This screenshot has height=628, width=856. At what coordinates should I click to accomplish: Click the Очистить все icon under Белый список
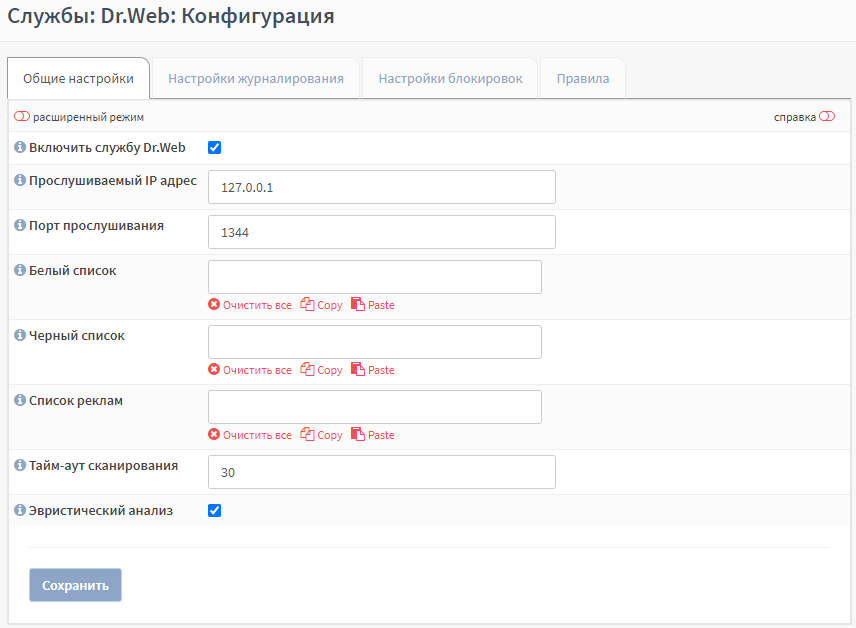[214, 304]
